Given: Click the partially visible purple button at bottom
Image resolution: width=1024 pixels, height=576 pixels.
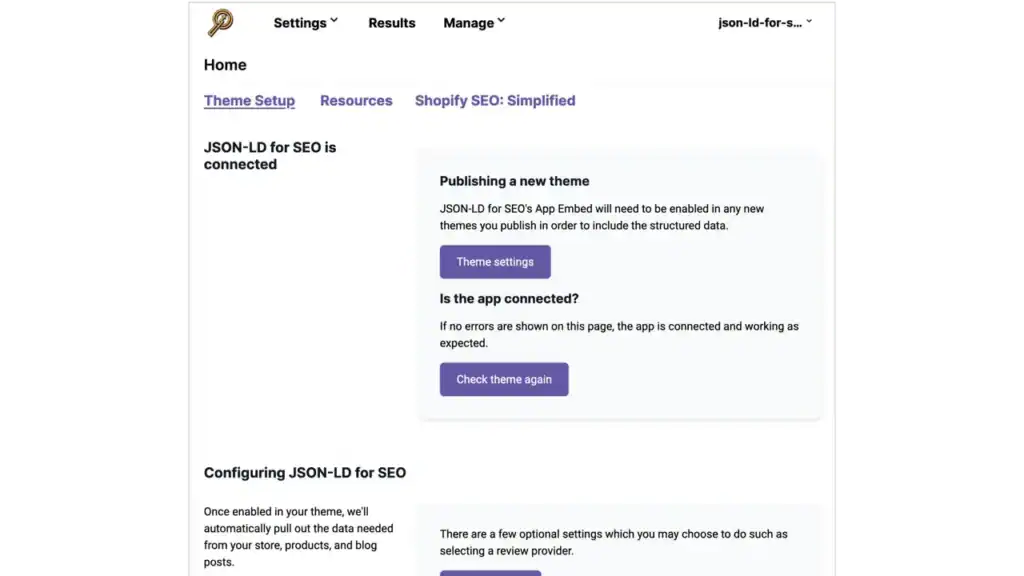Looking at the screenshot, I should [x=490, y=572].
